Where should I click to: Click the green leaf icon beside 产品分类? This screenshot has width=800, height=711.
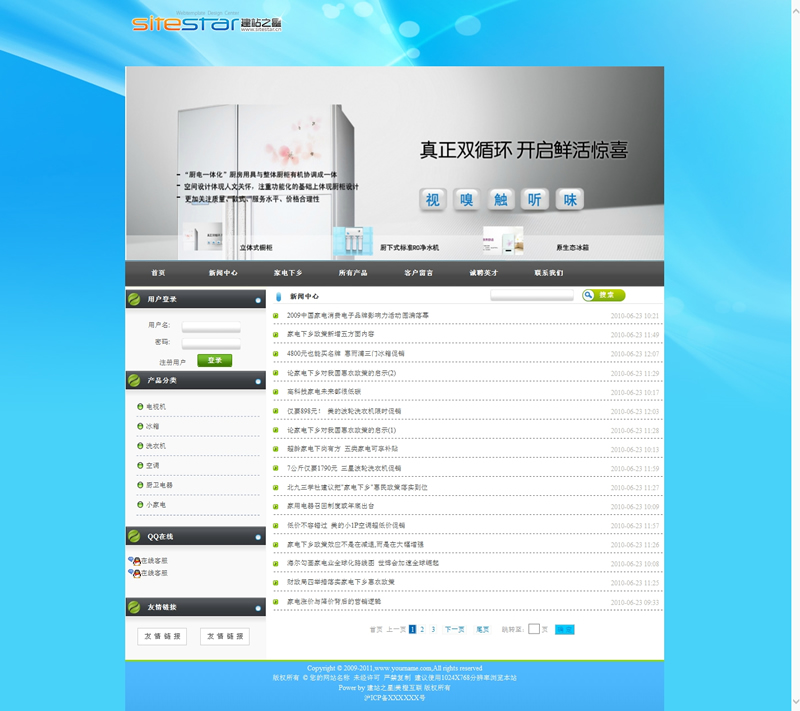[x=134, y=380]
